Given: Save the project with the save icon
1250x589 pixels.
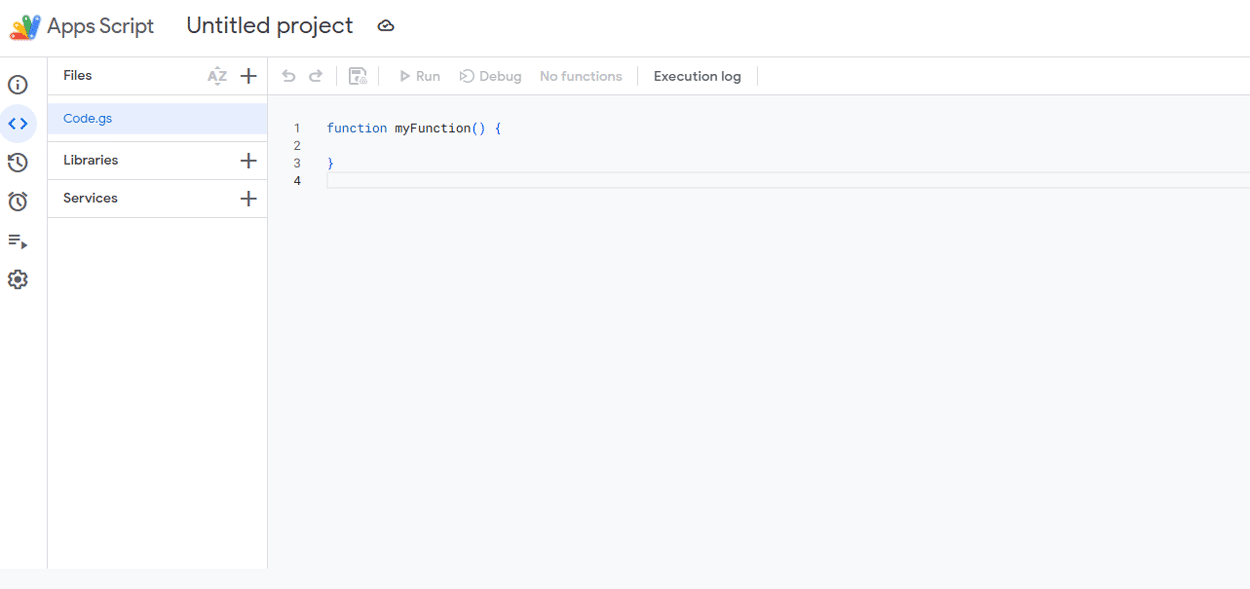Looking at the screenshot, I should click(358, 75).
